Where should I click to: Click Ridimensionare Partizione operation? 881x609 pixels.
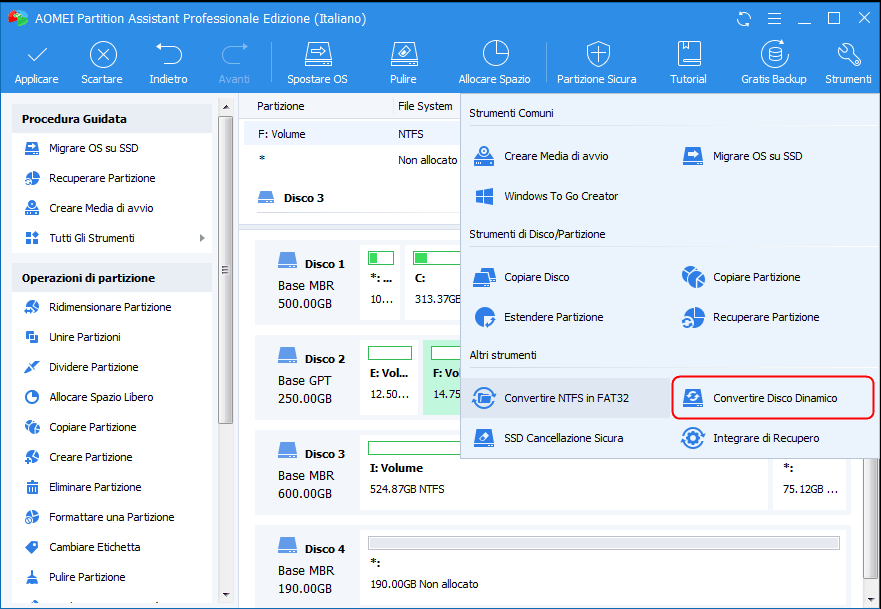[x=98, y=307]
